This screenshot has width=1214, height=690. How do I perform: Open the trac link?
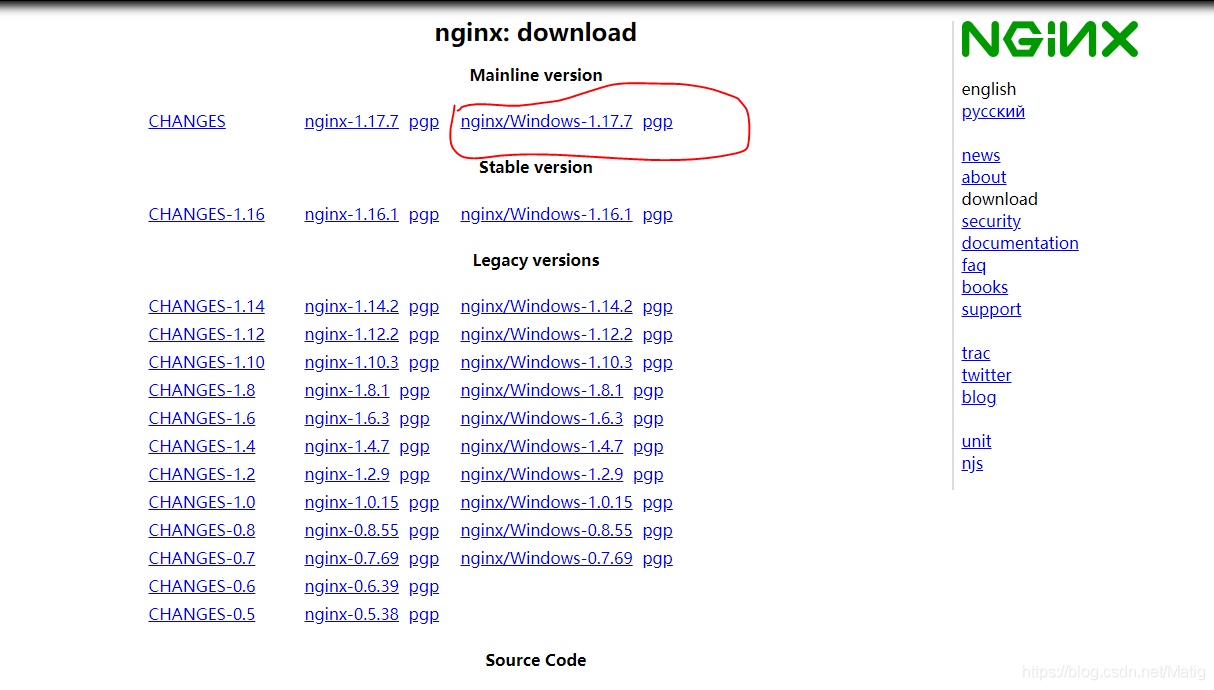click(976, 353)
